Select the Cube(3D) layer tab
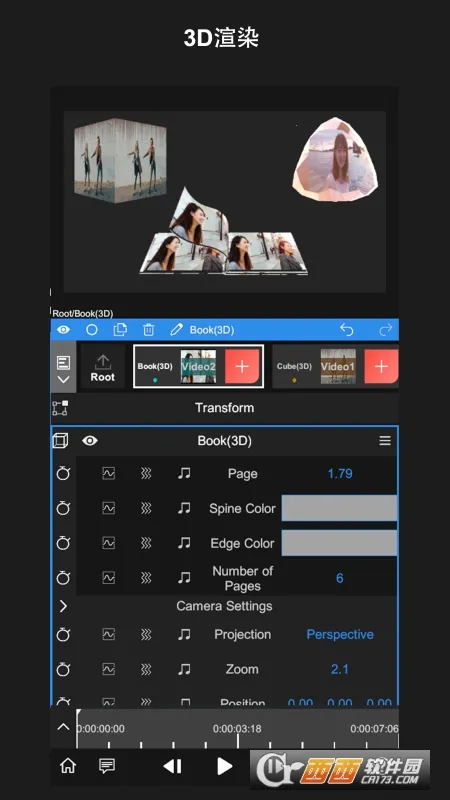The height and width of the screenshot is (800, 450). [x=294, y=366]
